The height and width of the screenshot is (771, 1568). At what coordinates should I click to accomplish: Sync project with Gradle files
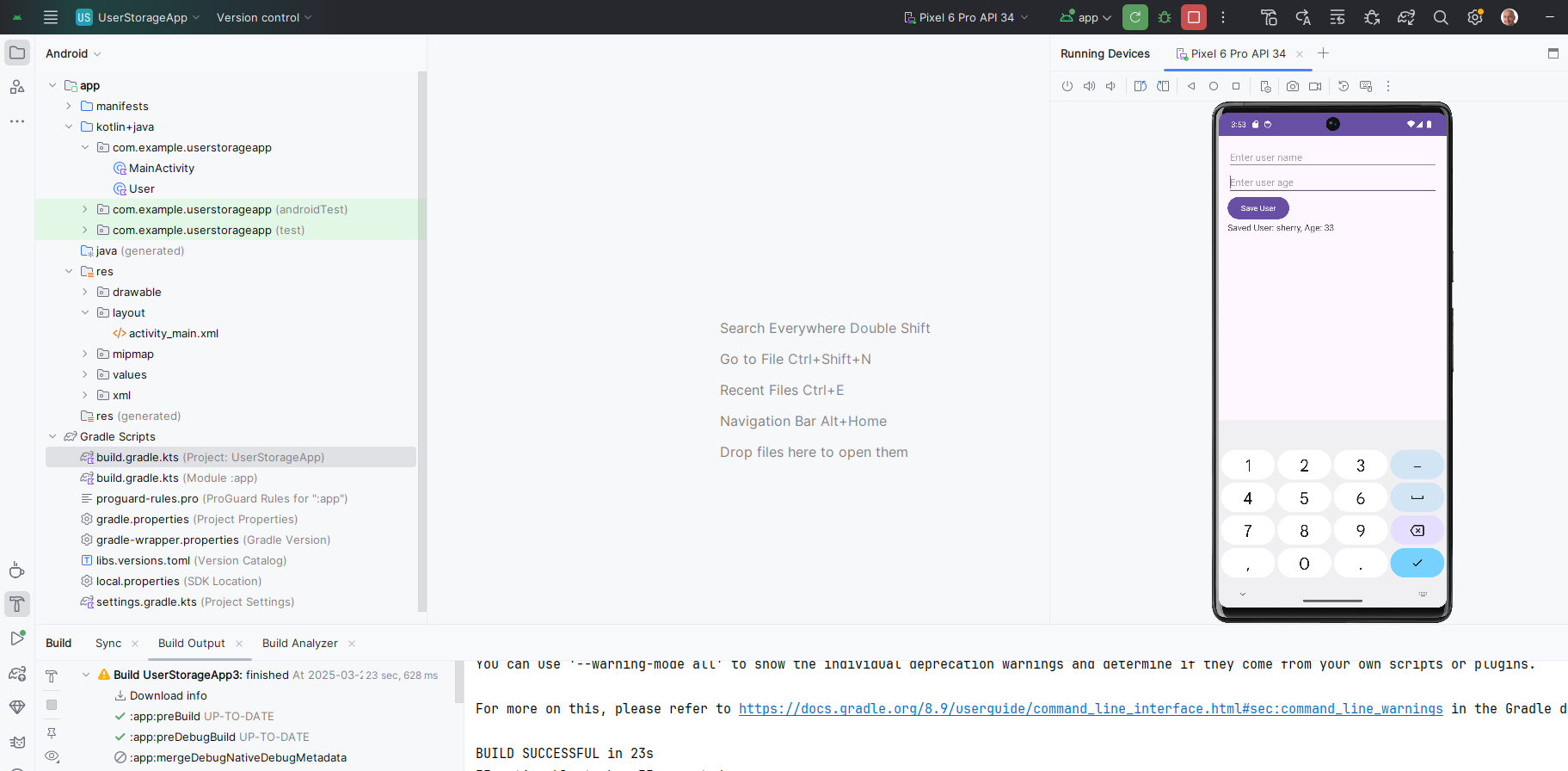pos(1406,17)
